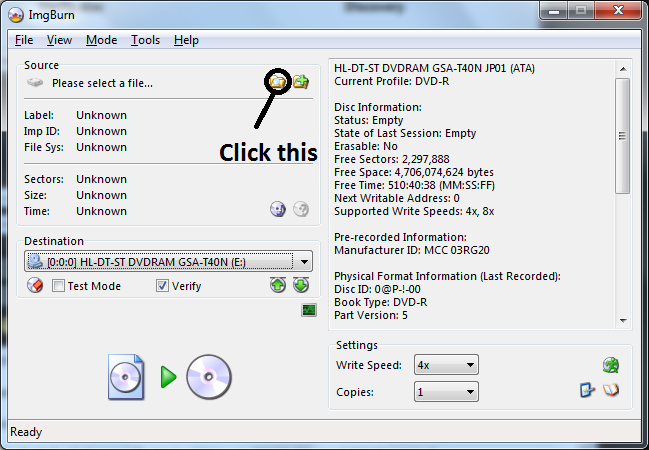Image resolution: width=649 pixels, height=450 pixels.
Task: Open the Mode menu
Action: (101, 40)
